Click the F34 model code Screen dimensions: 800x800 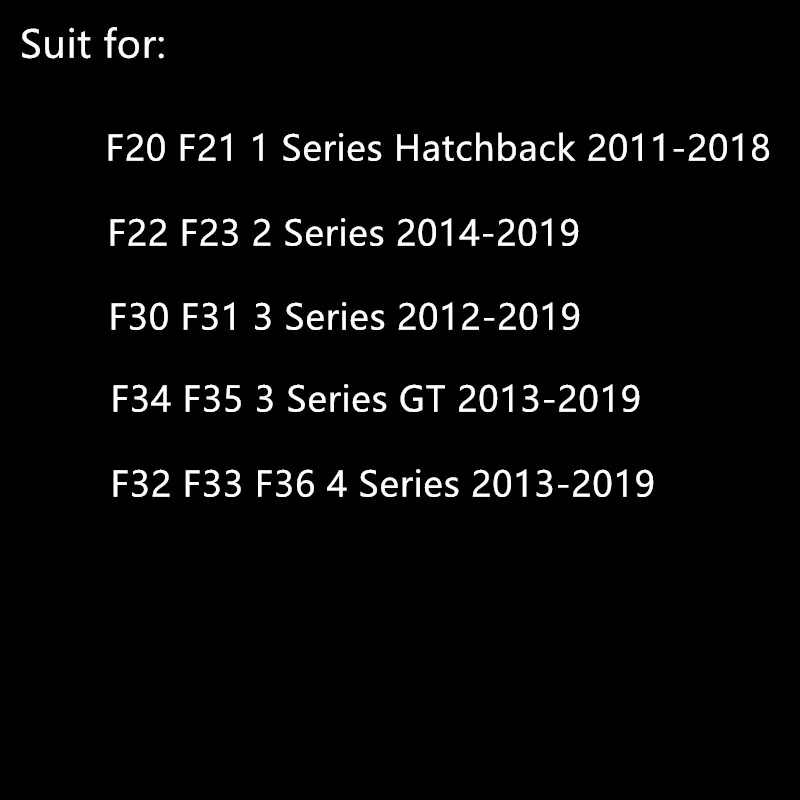pyautogui.click(x=143, y=400)
